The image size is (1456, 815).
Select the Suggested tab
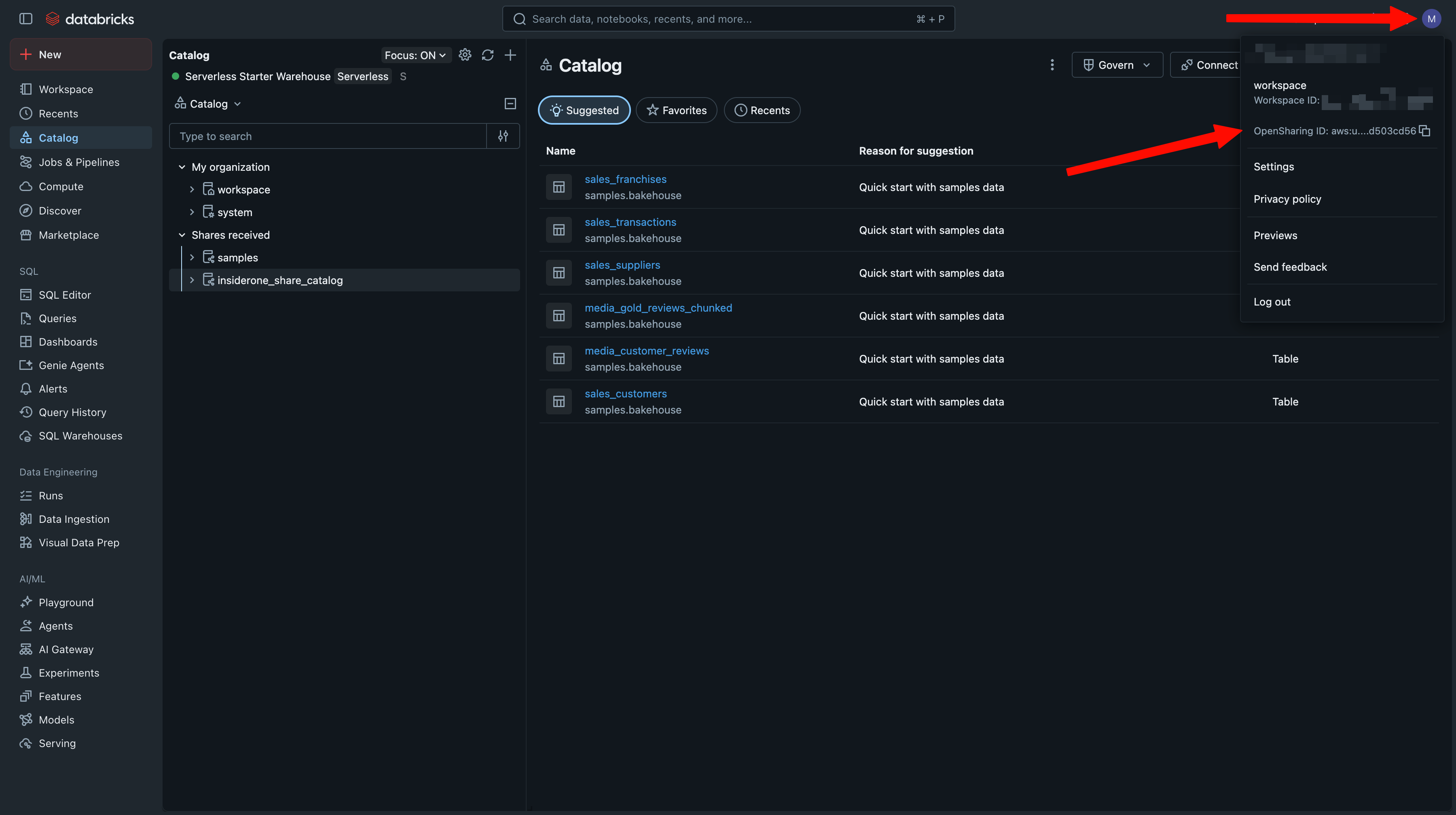click(x=584, y=110)
